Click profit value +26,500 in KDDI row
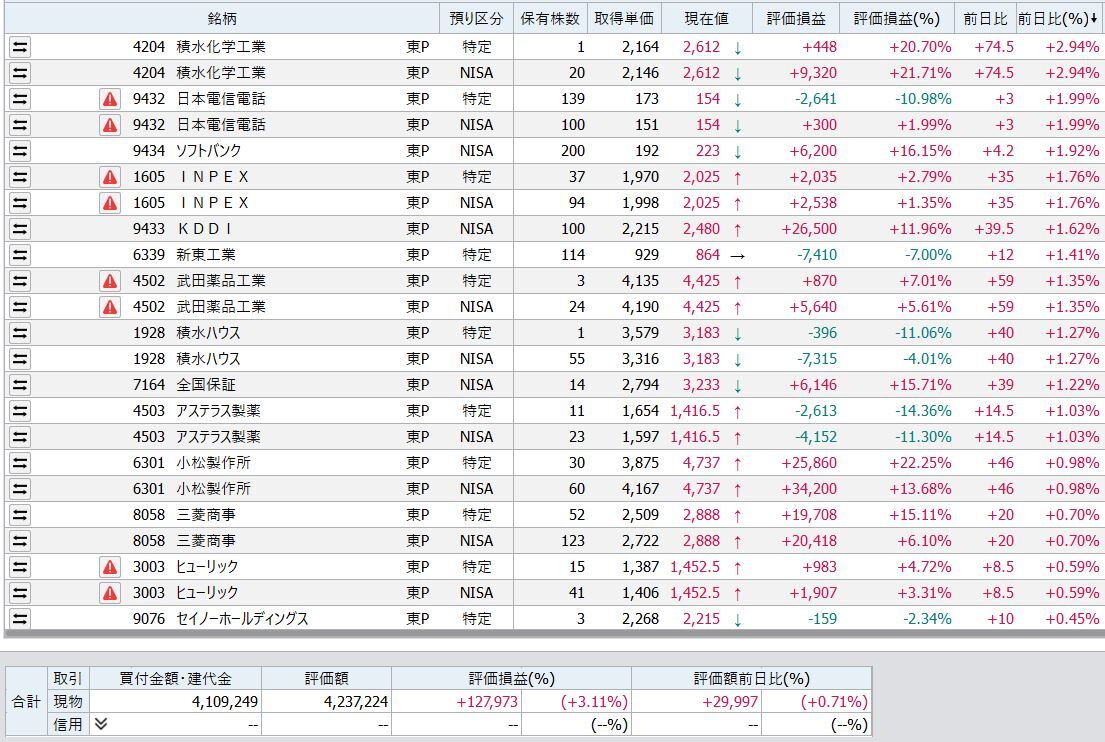This screenshot has height=742, width=1105. click(x=809, y=229)
